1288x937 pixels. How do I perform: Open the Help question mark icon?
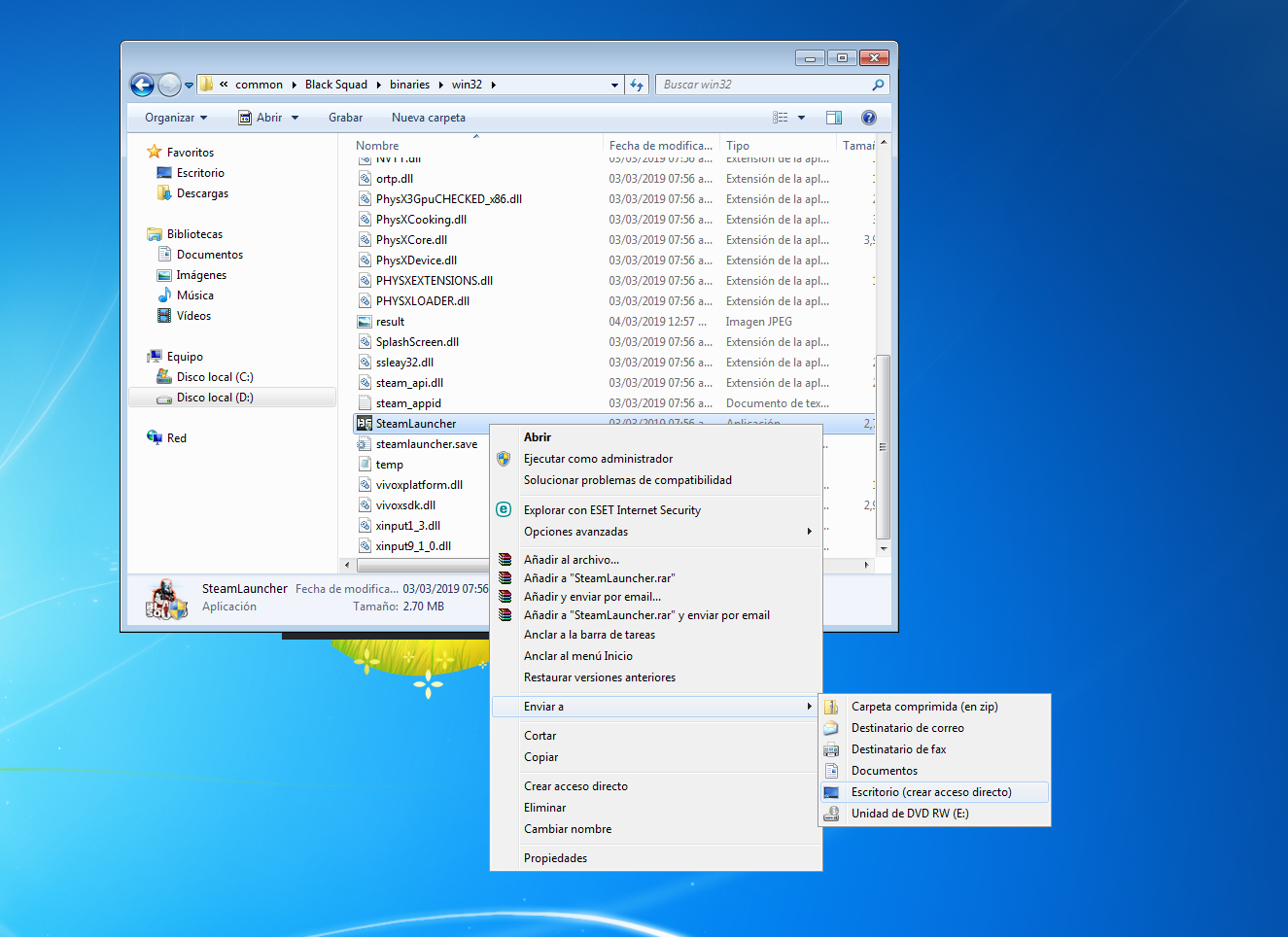click(869, 118)
